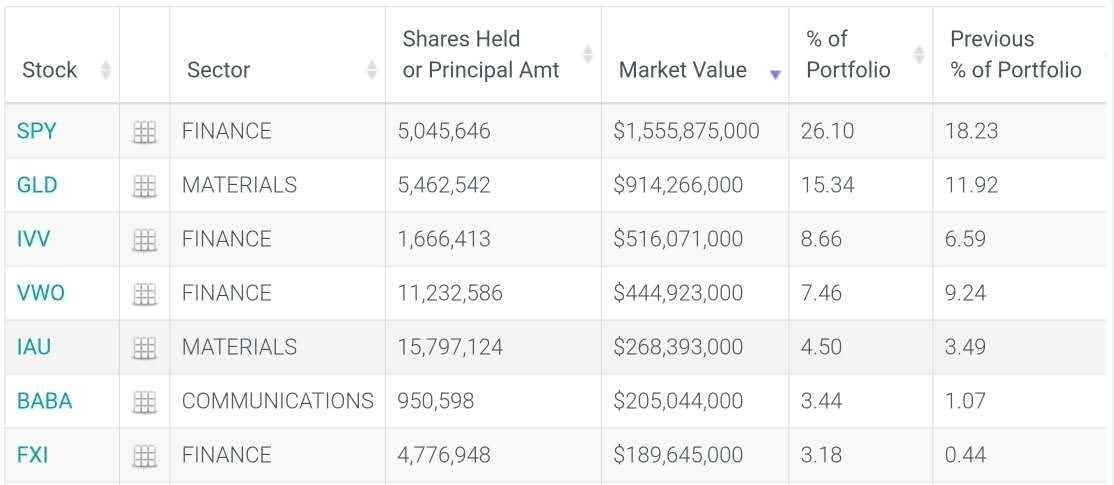Viewport: 1114px width, 485px height.
Task: Click the FXI ticker link
Action: 32,455
